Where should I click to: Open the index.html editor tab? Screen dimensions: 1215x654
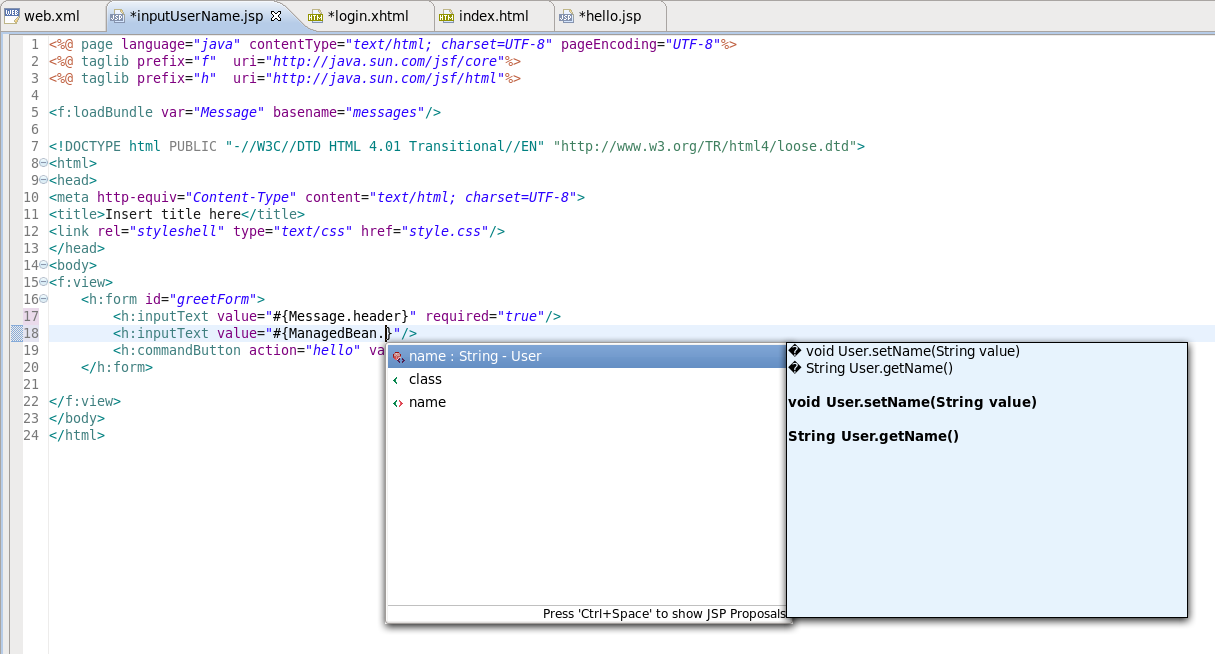click(493, 16)
